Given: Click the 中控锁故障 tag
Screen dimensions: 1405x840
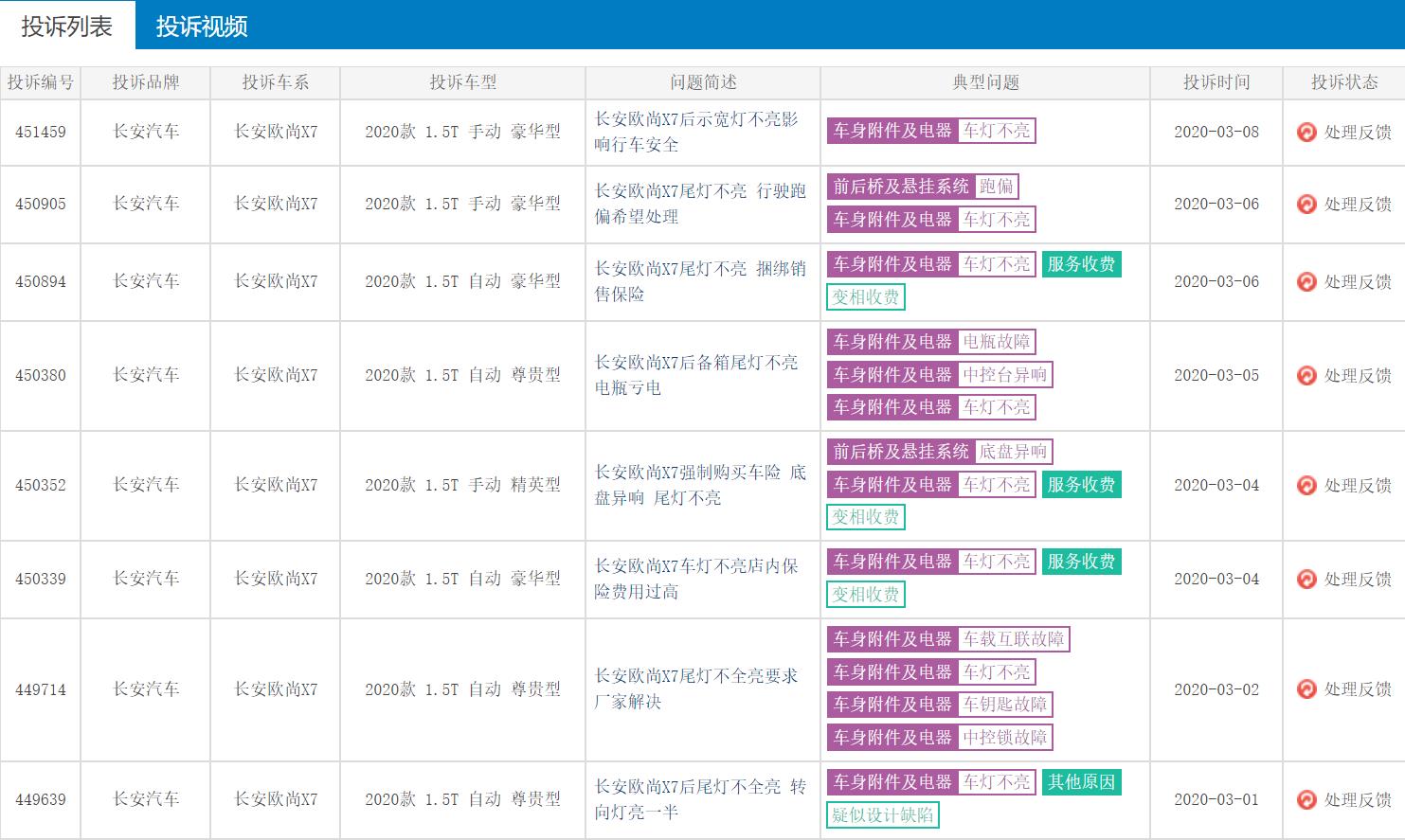Looking at the screenshot, I should pyautogui.click(x=1005, y=738).
